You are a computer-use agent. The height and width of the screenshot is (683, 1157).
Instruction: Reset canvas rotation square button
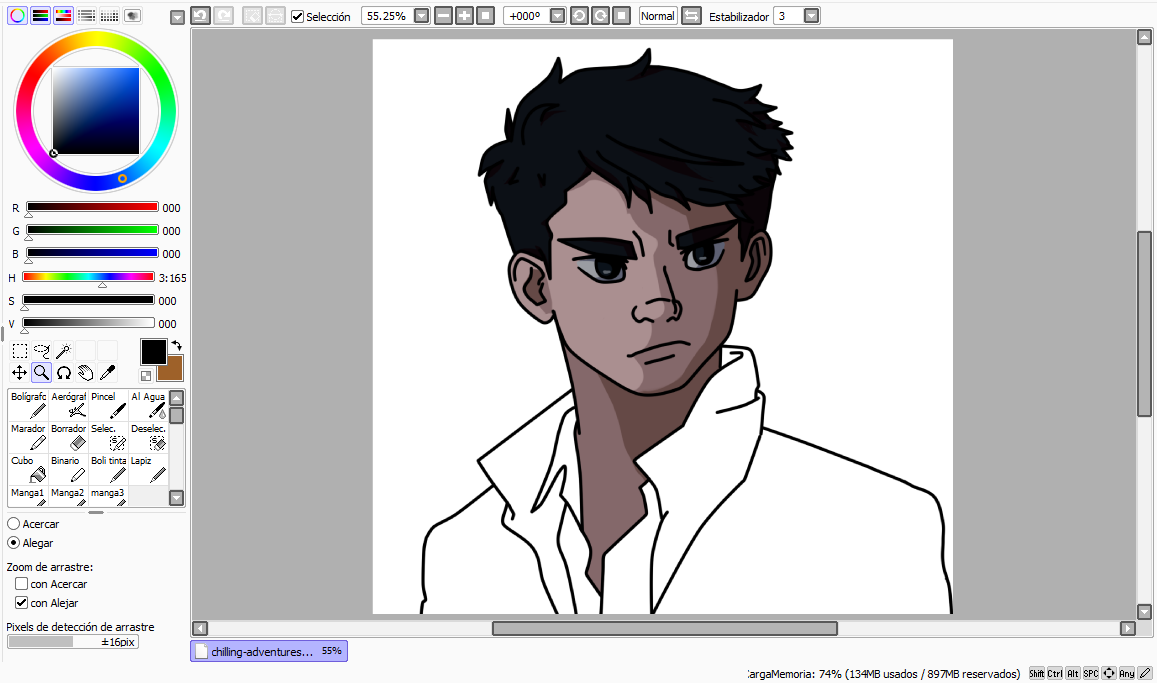[x=622, y=15]
